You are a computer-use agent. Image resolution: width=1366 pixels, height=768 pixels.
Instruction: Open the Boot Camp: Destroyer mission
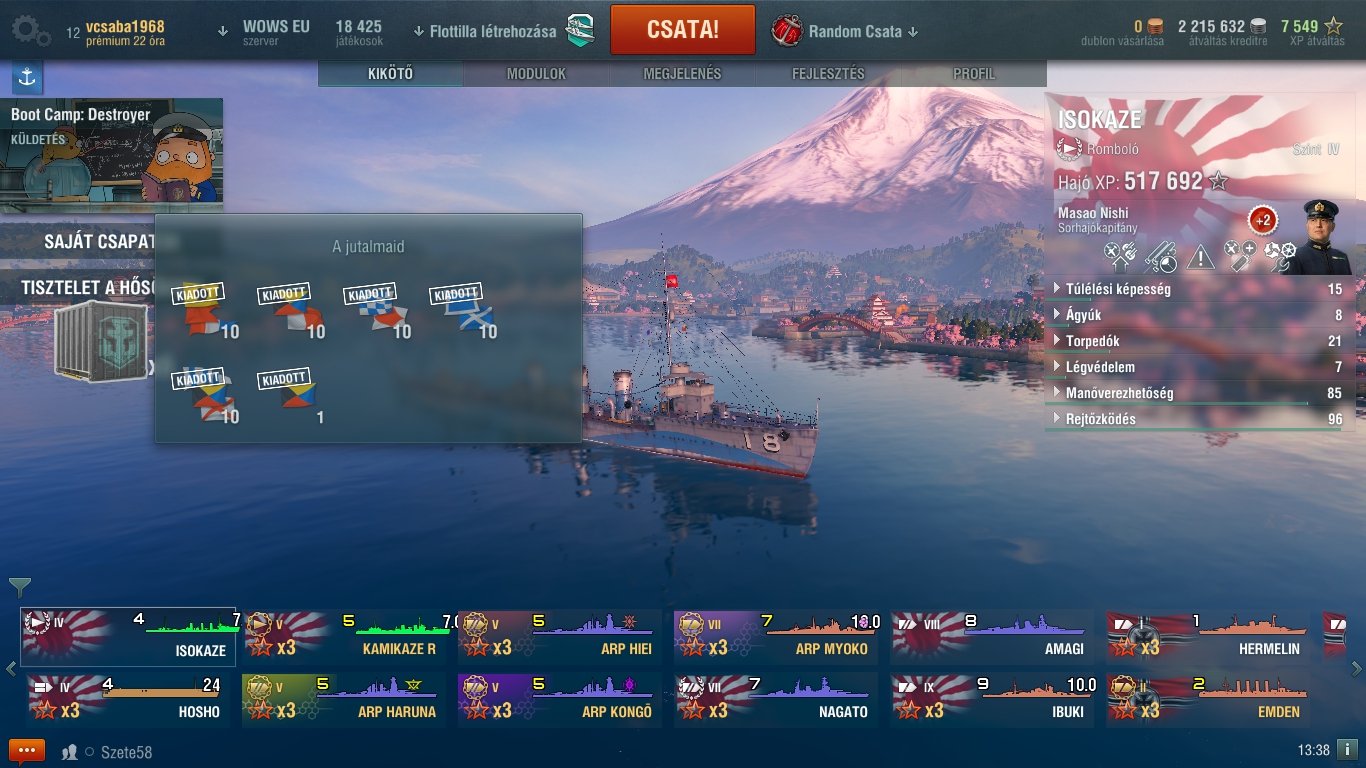click(x=111, y=154)
